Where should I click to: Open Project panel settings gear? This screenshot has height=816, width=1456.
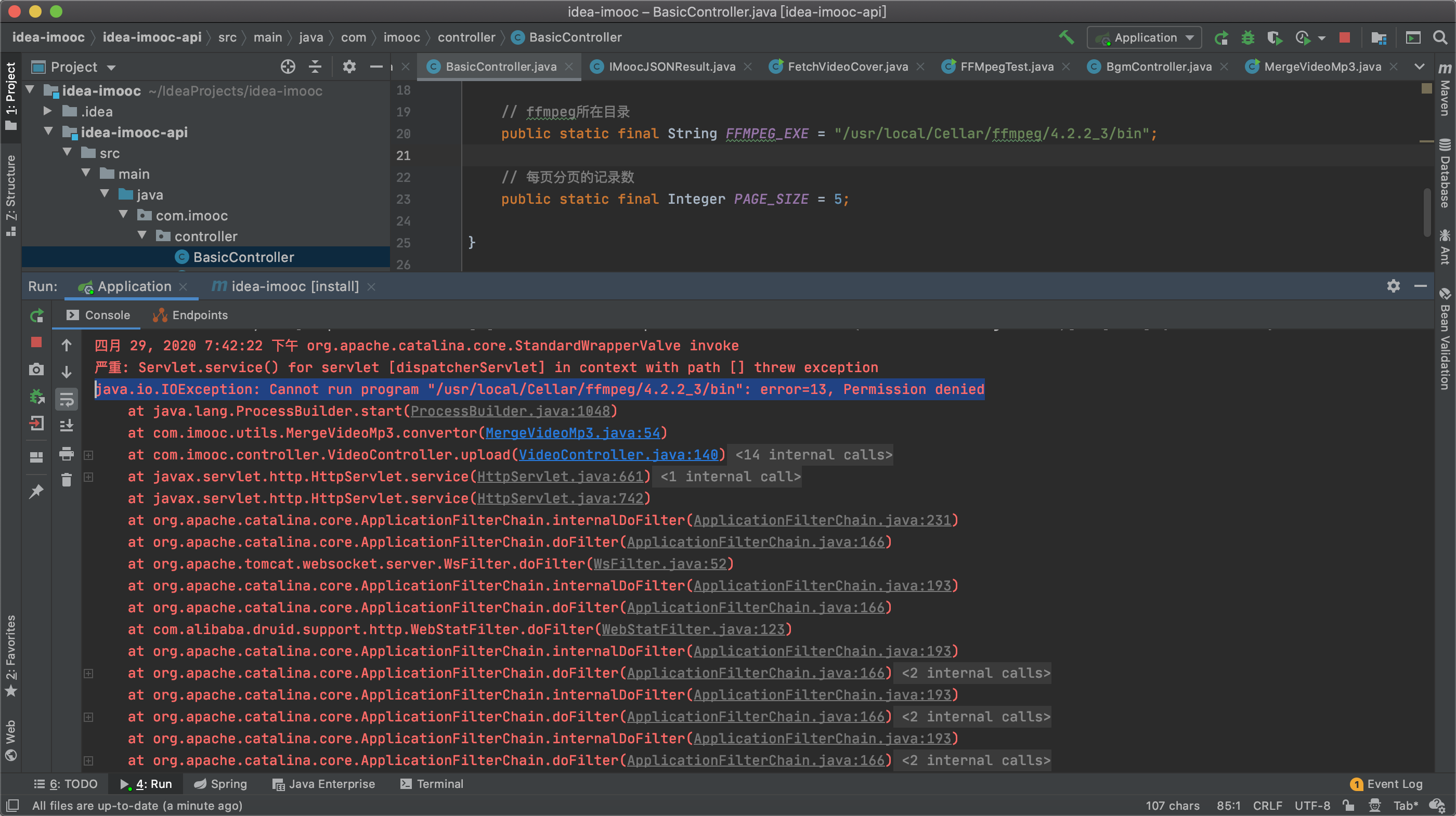(x=349, y=67)
